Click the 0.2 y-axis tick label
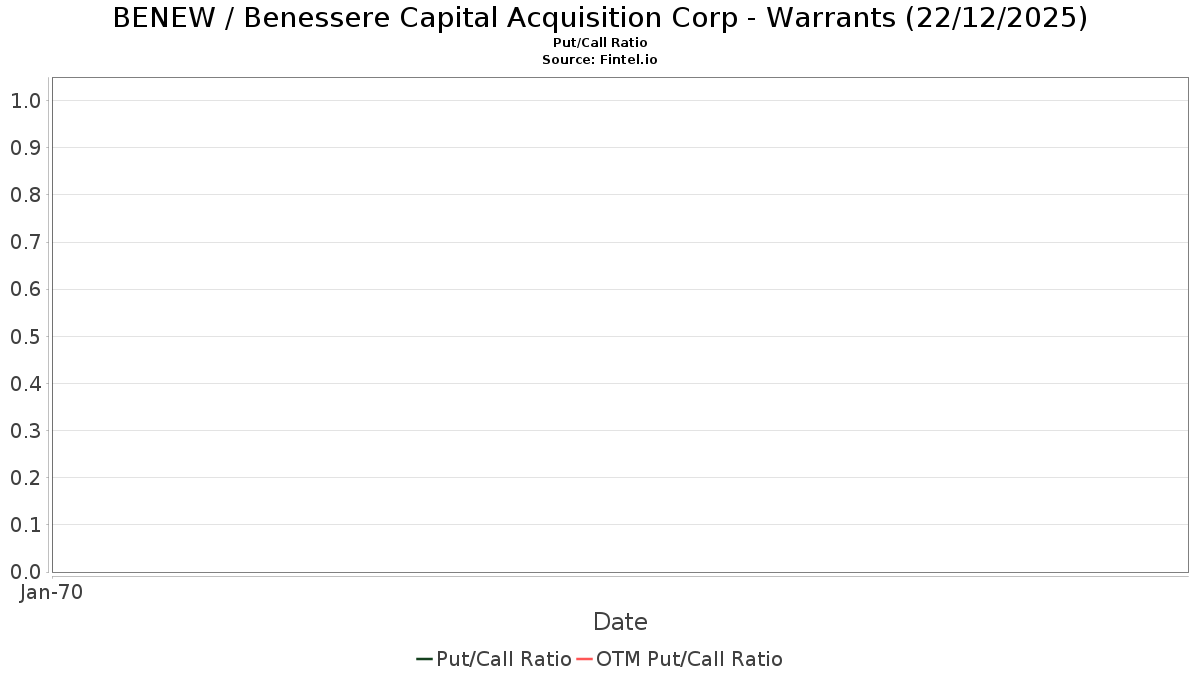 coord(25,478)
